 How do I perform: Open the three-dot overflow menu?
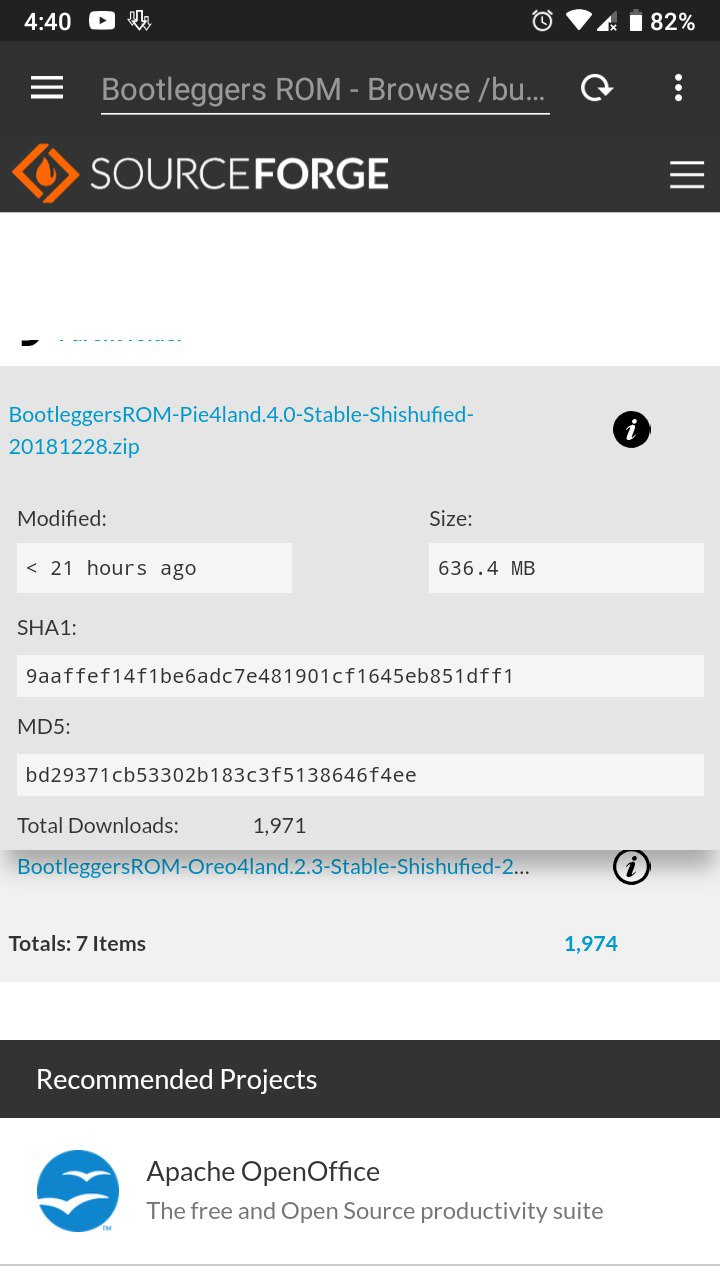(678, 88)
